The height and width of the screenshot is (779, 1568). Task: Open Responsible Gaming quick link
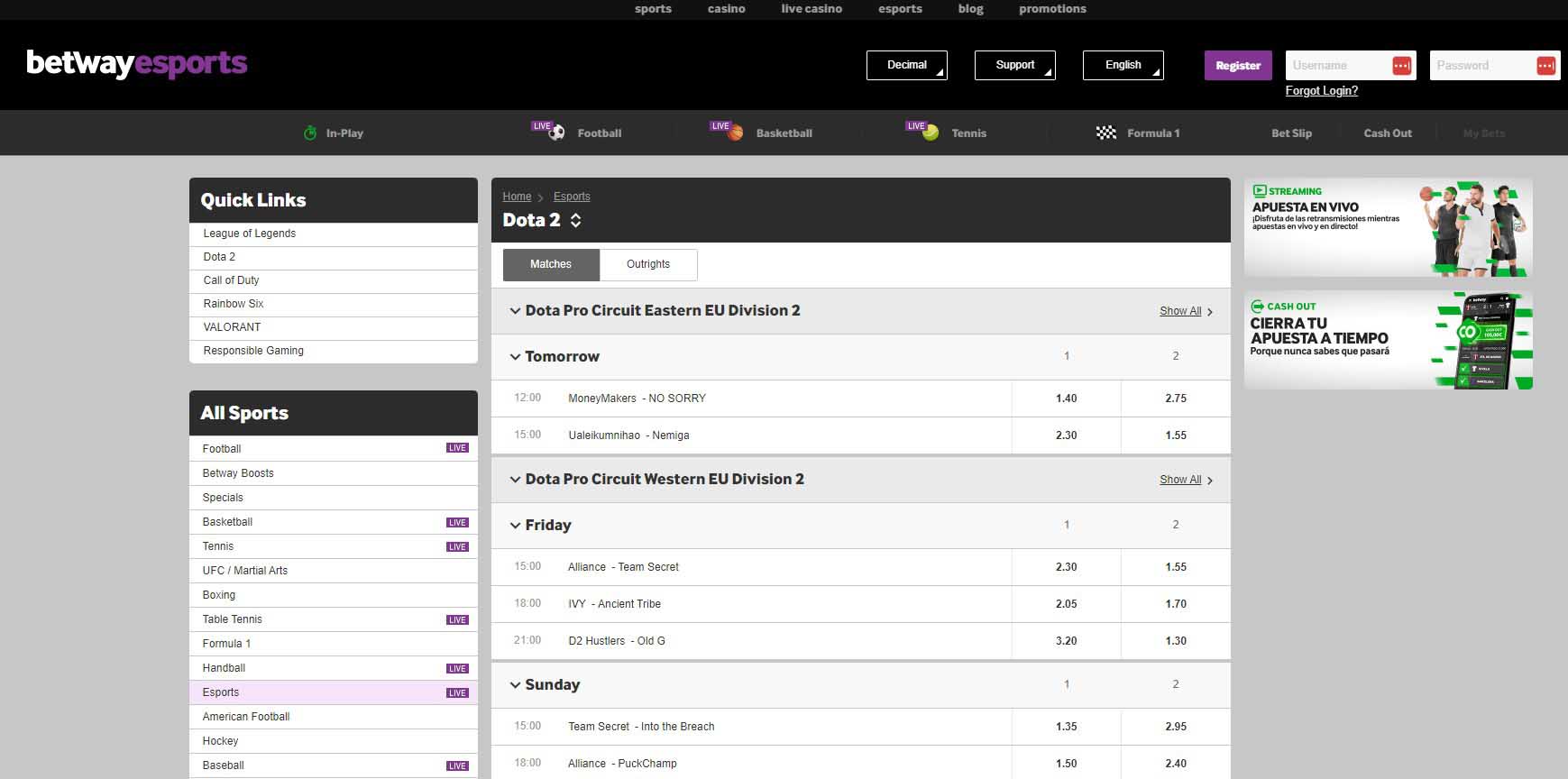pyautogui.click(x=334, y=351)
